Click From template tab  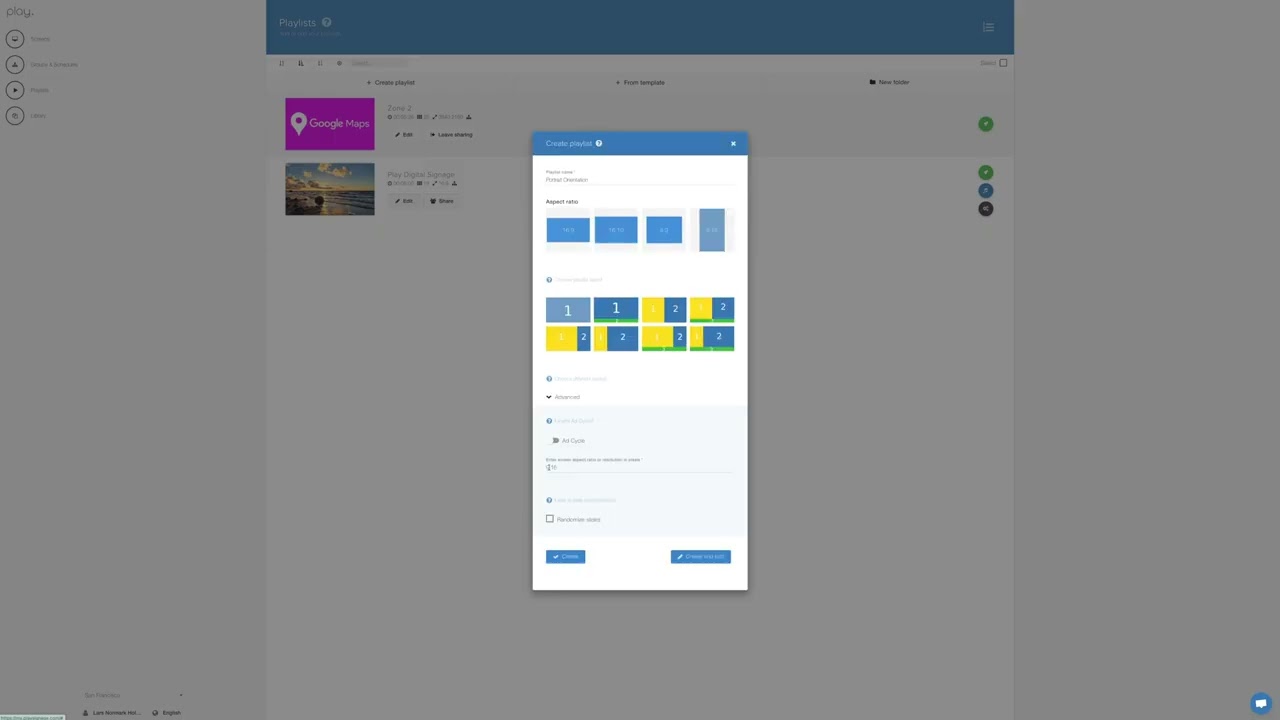tap(640, 82)
